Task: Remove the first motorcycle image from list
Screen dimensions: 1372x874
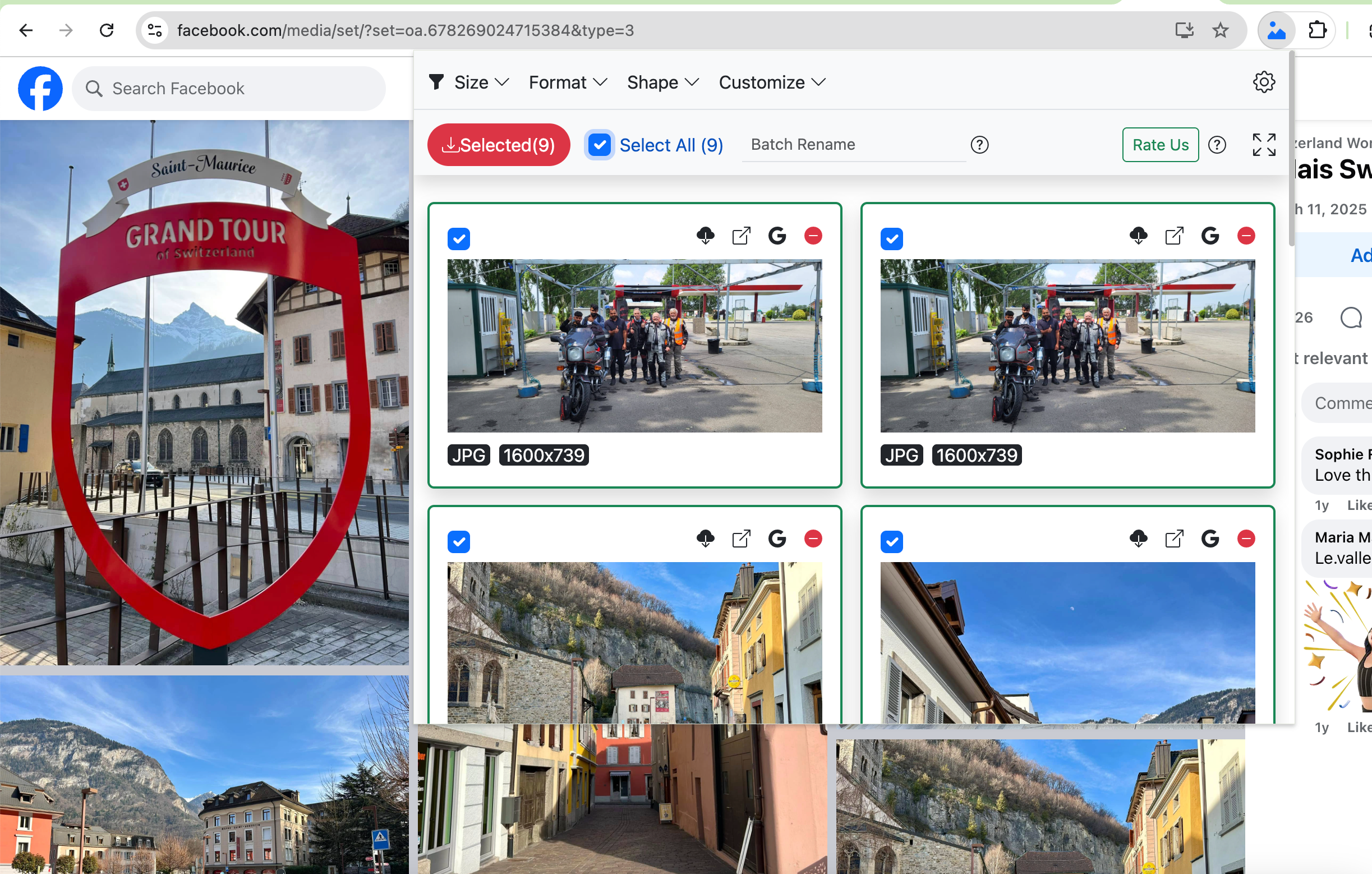Action: [813, 235]
